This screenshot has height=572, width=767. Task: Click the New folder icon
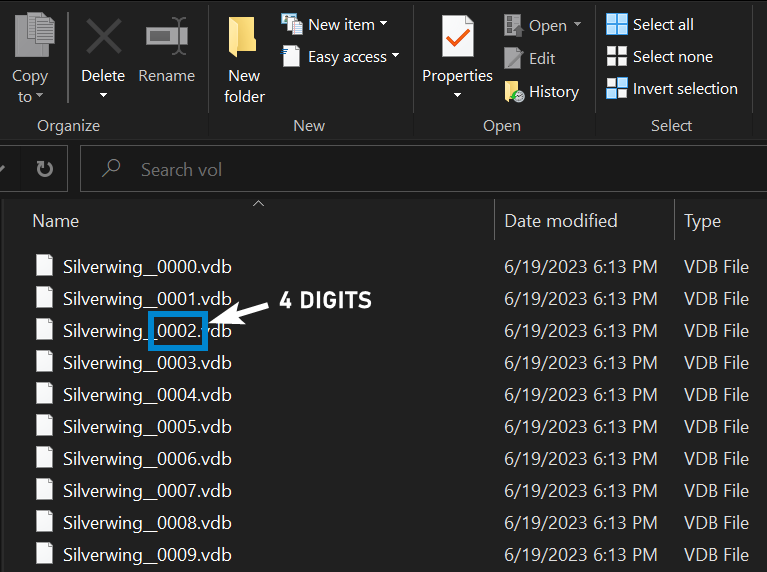243,40
